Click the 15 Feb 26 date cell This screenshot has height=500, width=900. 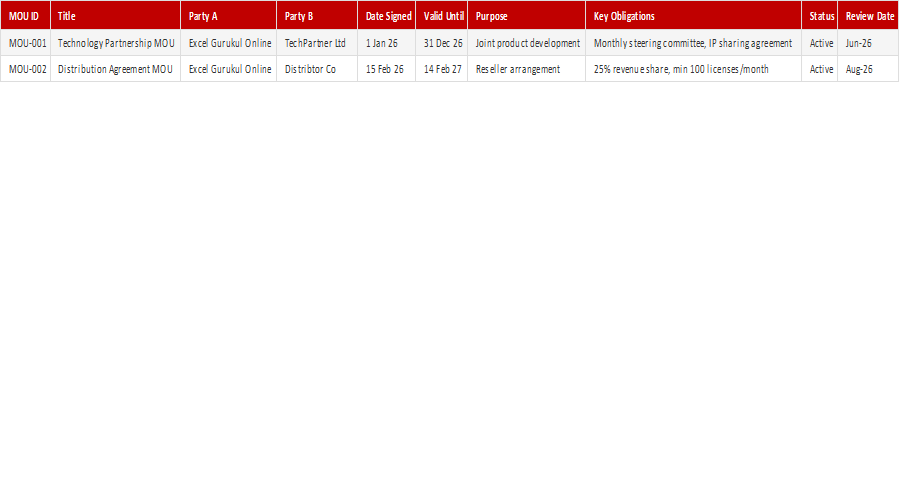click(386, 69)
